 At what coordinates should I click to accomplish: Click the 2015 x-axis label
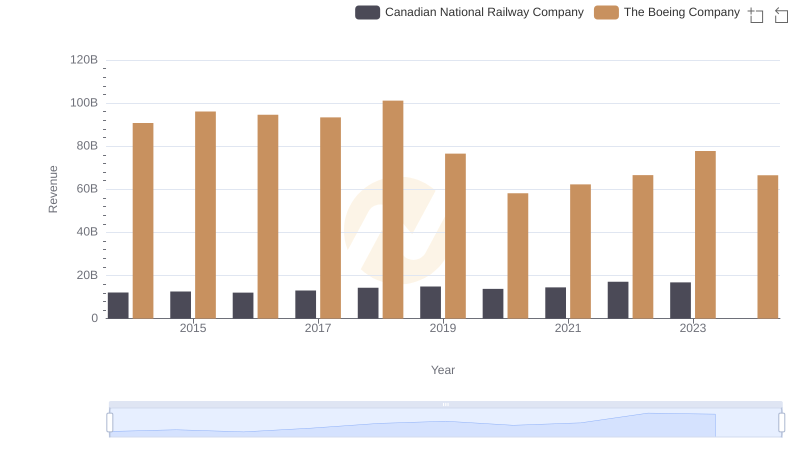click(x=193, y=328)
